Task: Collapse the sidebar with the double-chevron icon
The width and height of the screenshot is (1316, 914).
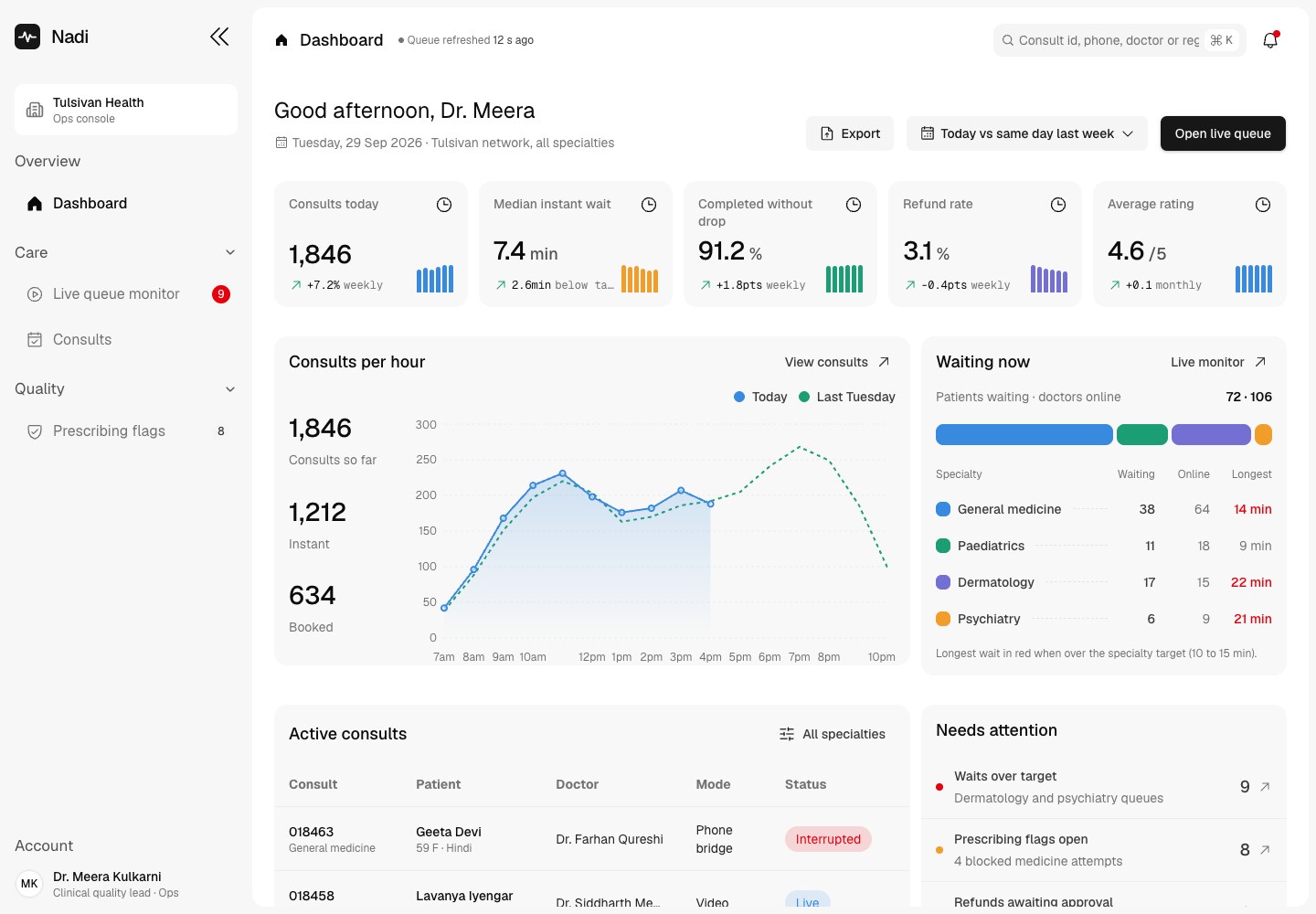Action: (219, 37)
